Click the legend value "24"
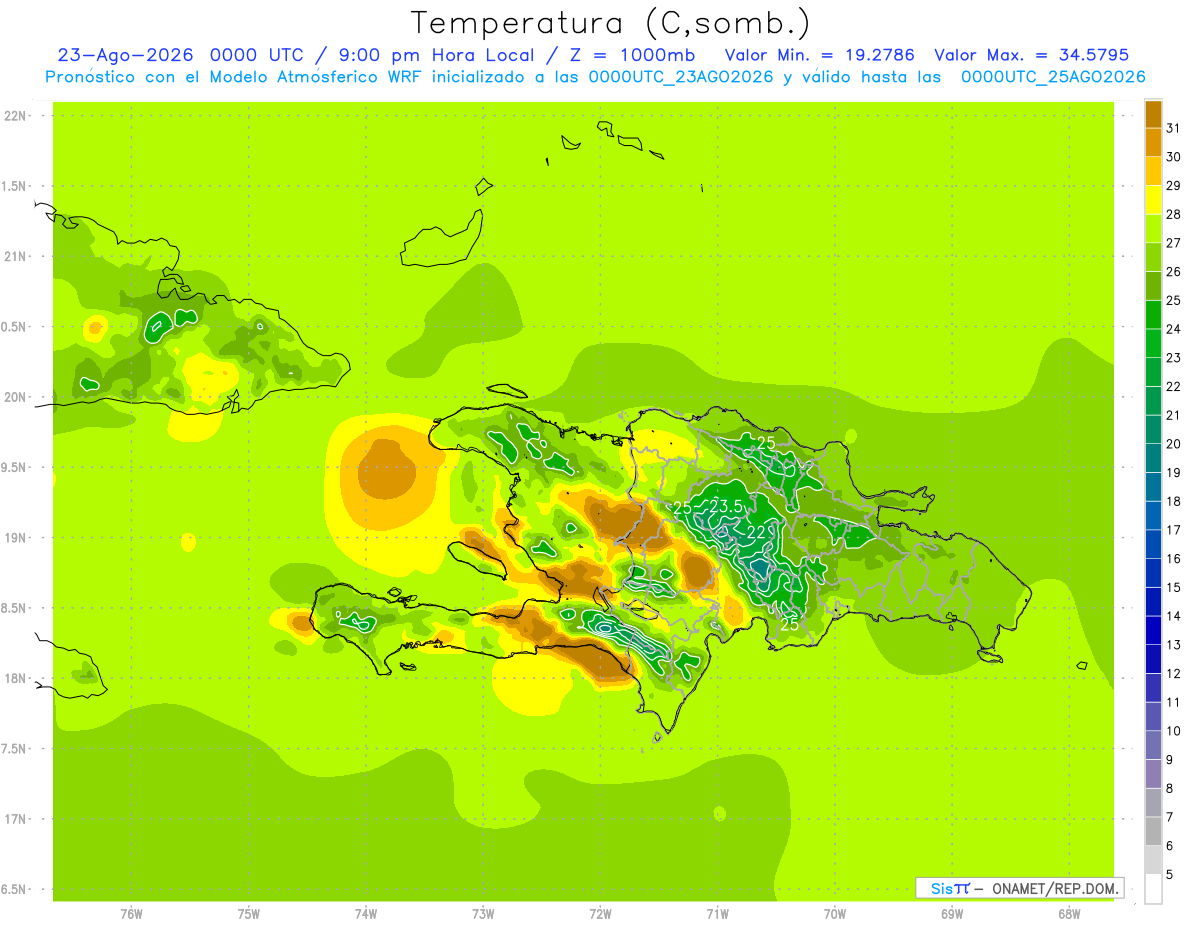Image resolution: width=1200 pixels, height=927 pixels. tap(1174, 329)
